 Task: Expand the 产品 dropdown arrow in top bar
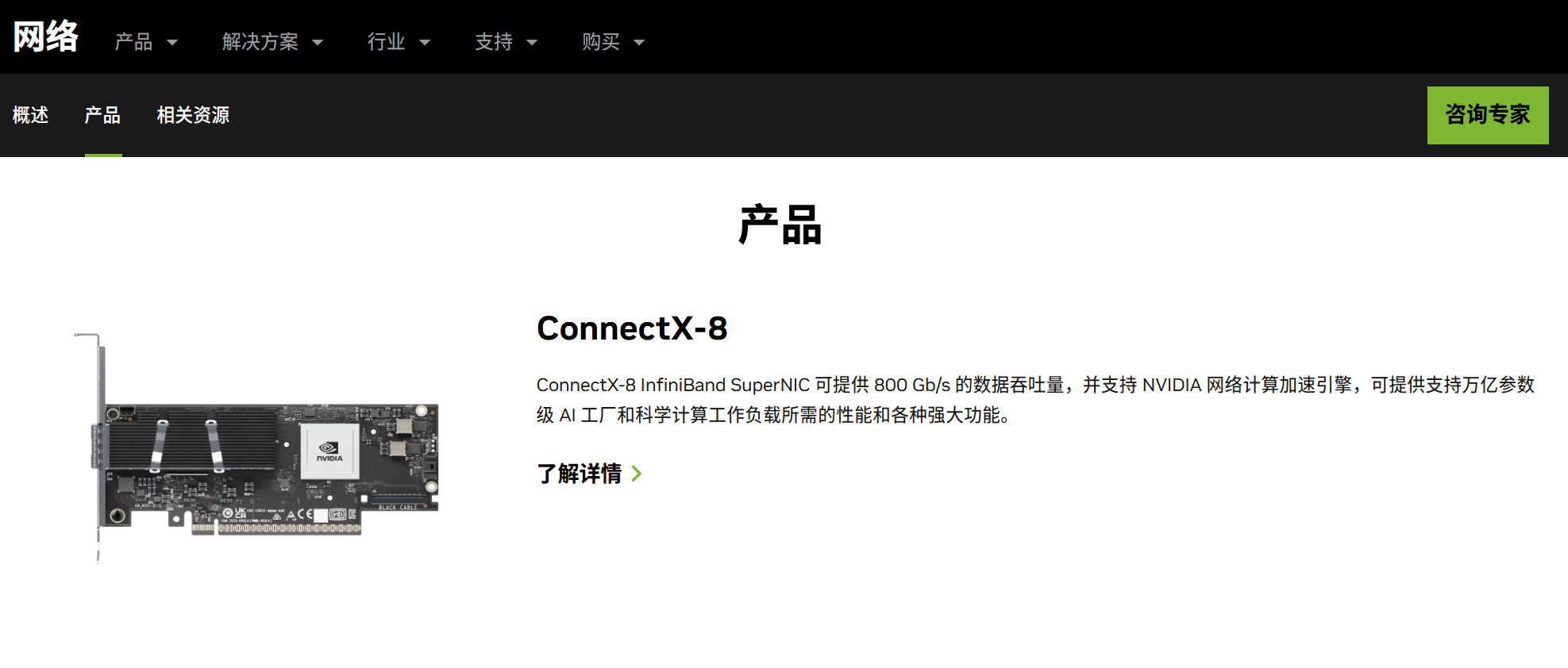pyautogui.click(x=172, y=43)
